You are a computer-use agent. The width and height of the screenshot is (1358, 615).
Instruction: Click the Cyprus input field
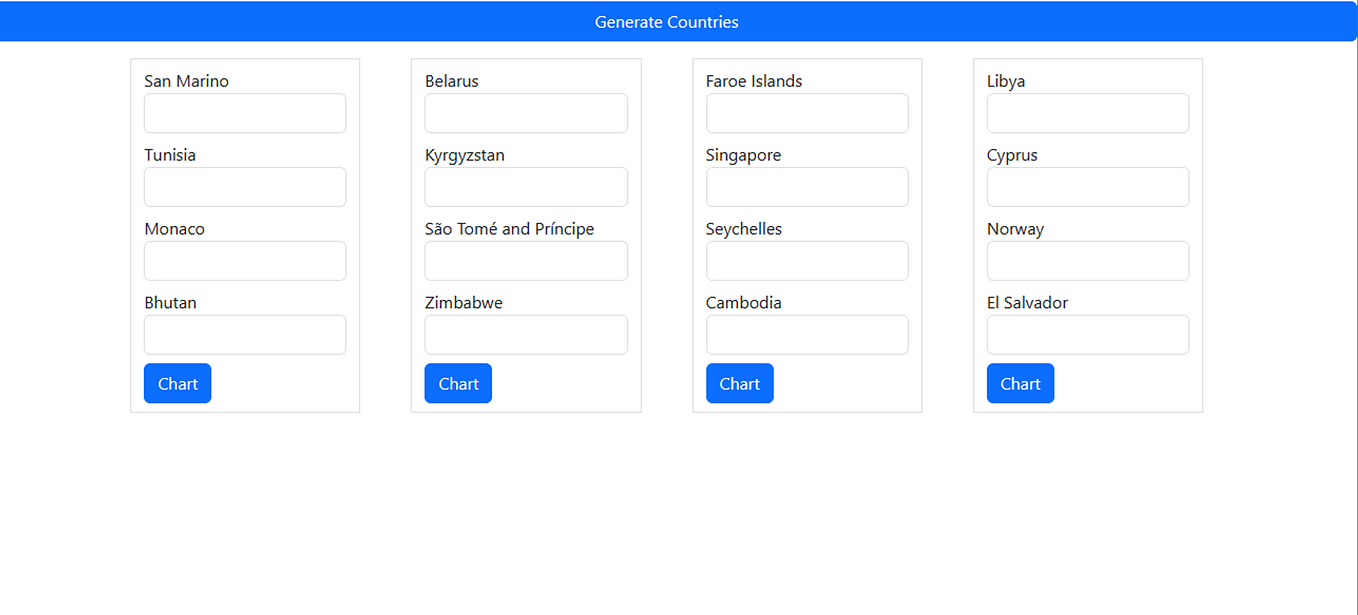1087,187
